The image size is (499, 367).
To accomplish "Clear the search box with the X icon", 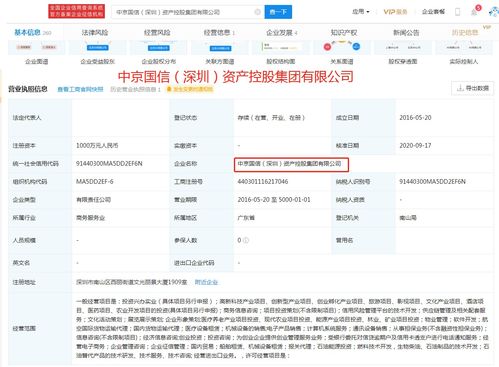I will point(257,12).
